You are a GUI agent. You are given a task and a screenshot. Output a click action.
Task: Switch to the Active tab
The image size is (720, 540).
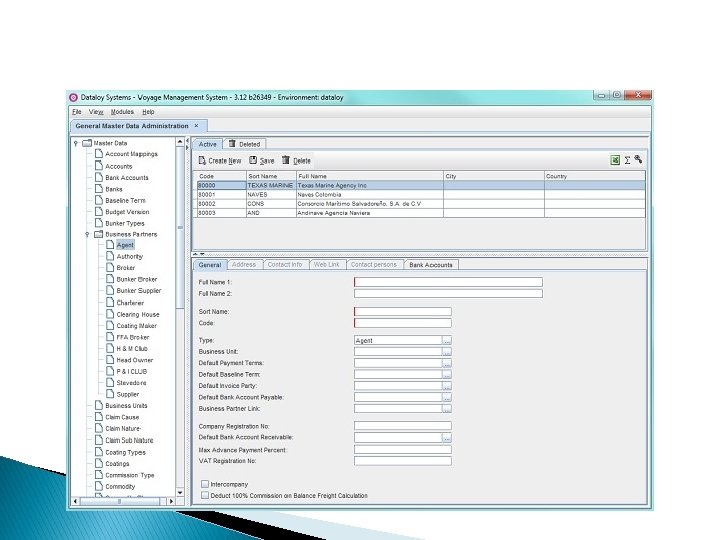click(x=208, y=144)
